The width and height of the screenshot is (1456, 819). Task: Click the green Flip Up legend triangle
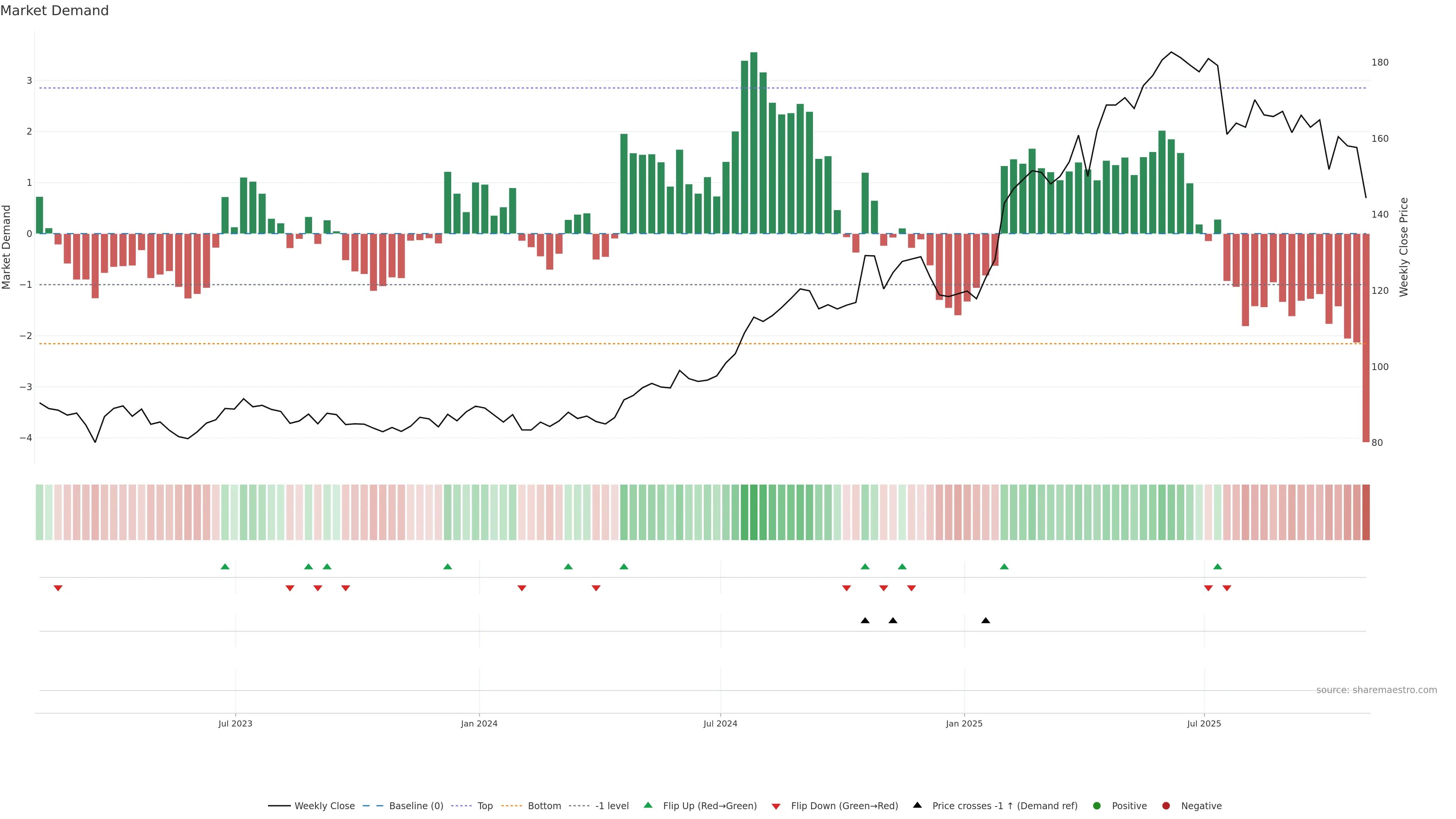click(648, 805)
